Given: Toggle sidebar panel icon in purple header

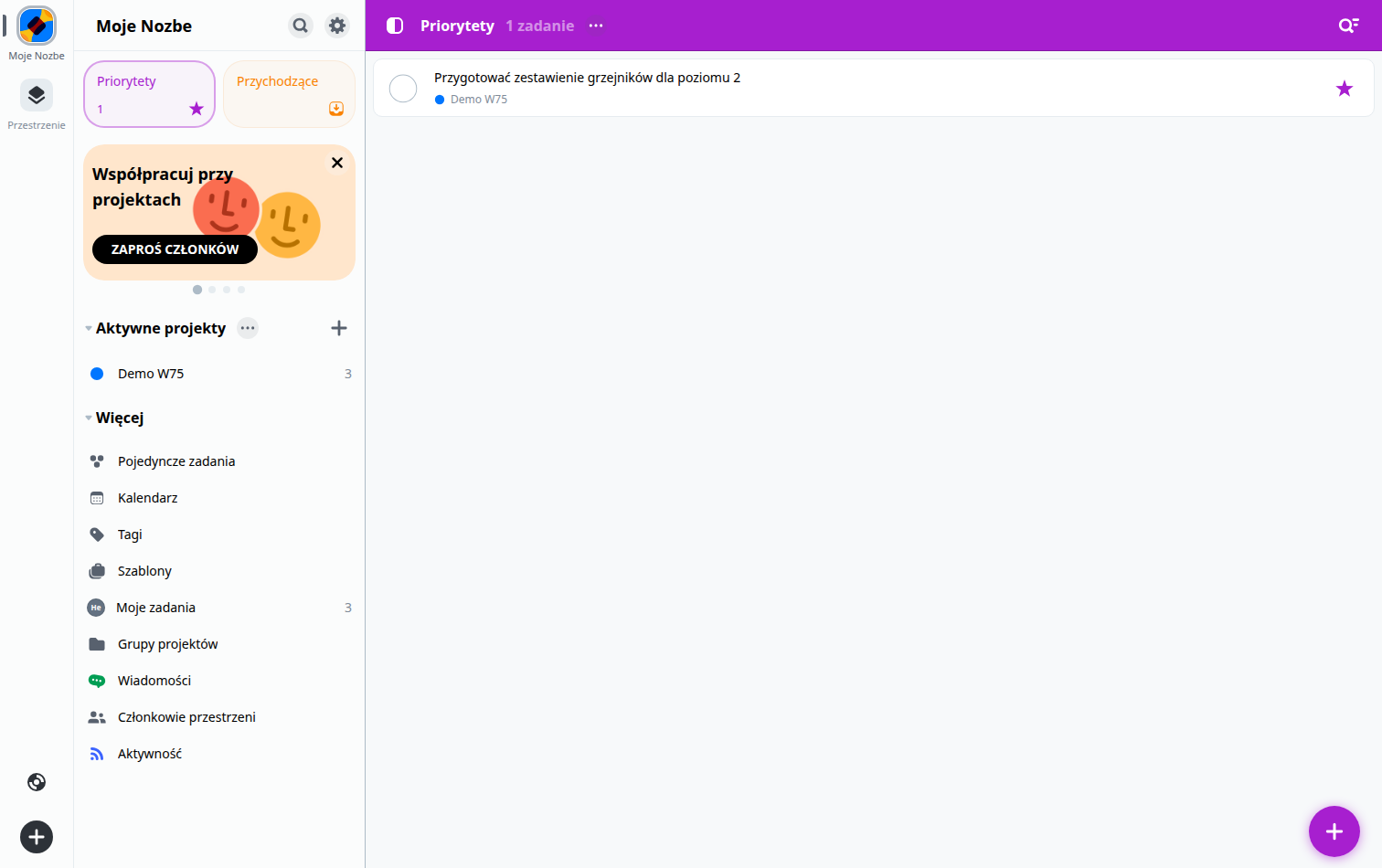Looking at the screenshot, I should click(x=395, y=26).
